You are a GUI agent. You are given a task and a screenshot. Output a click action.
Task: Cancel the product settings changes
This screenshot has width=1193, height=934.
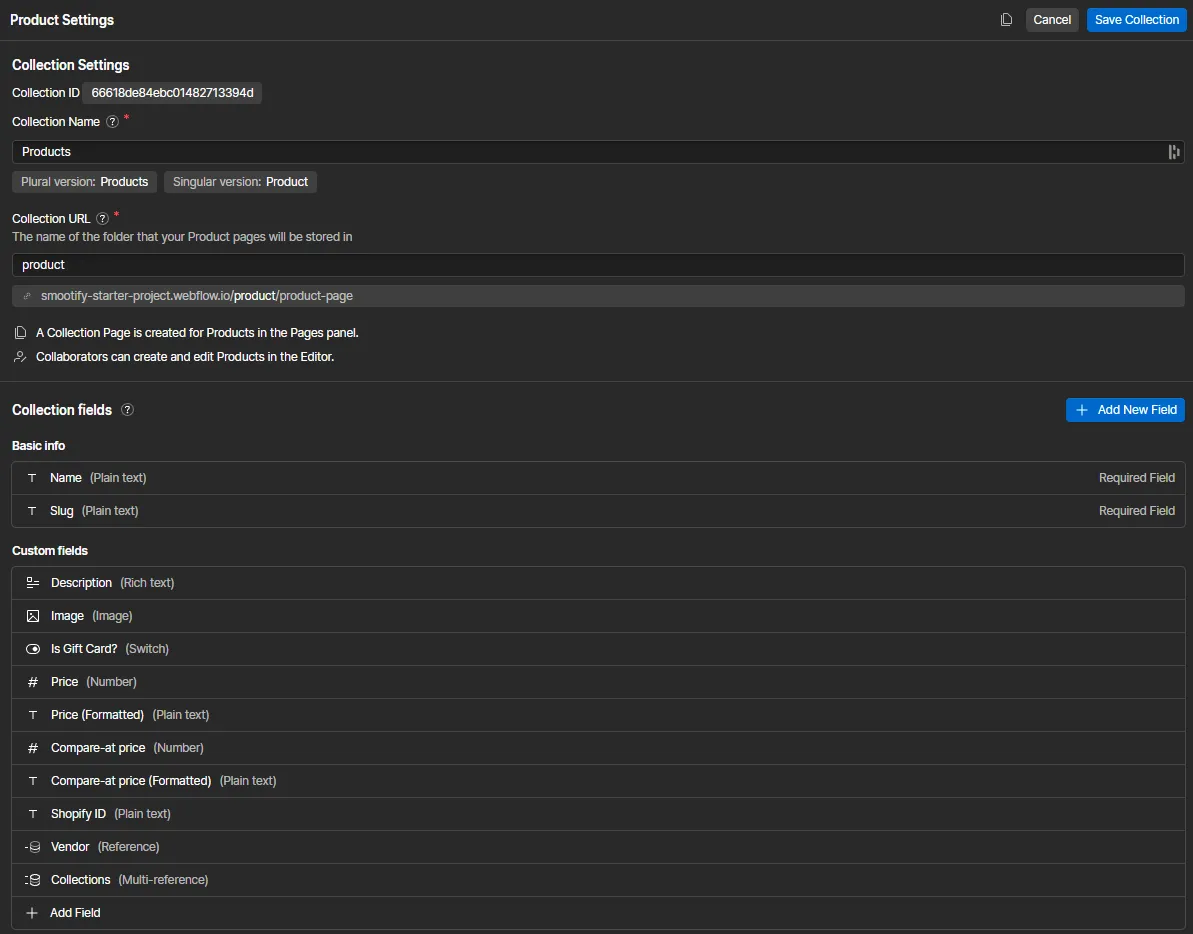click(x=1052, y=20)
